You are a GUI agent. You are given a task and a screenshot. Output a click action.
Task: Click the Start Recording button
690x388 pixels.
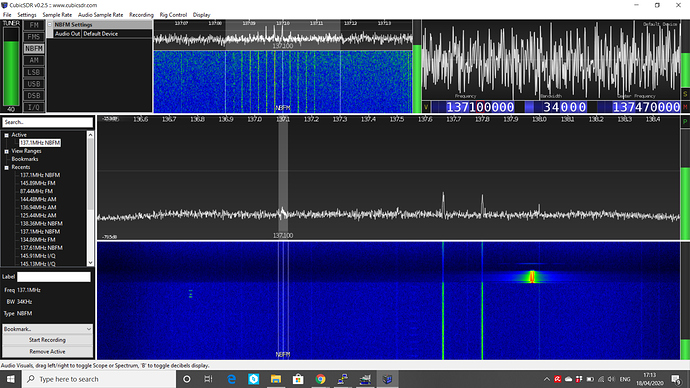[x=48, y=340]
